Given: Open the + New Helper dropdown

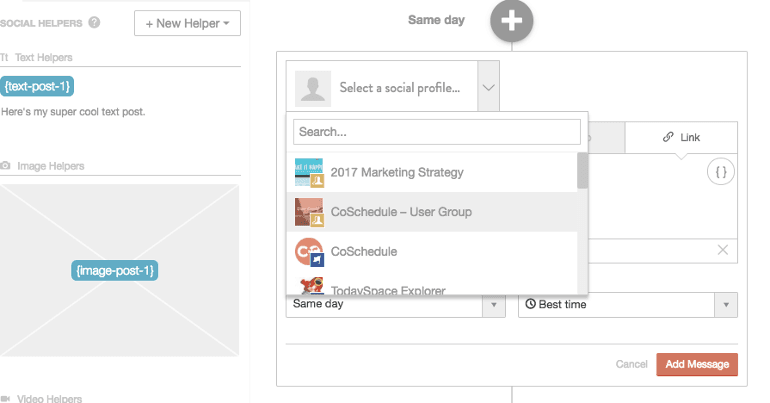Looking at the screenshot, I should pos(188,23).
